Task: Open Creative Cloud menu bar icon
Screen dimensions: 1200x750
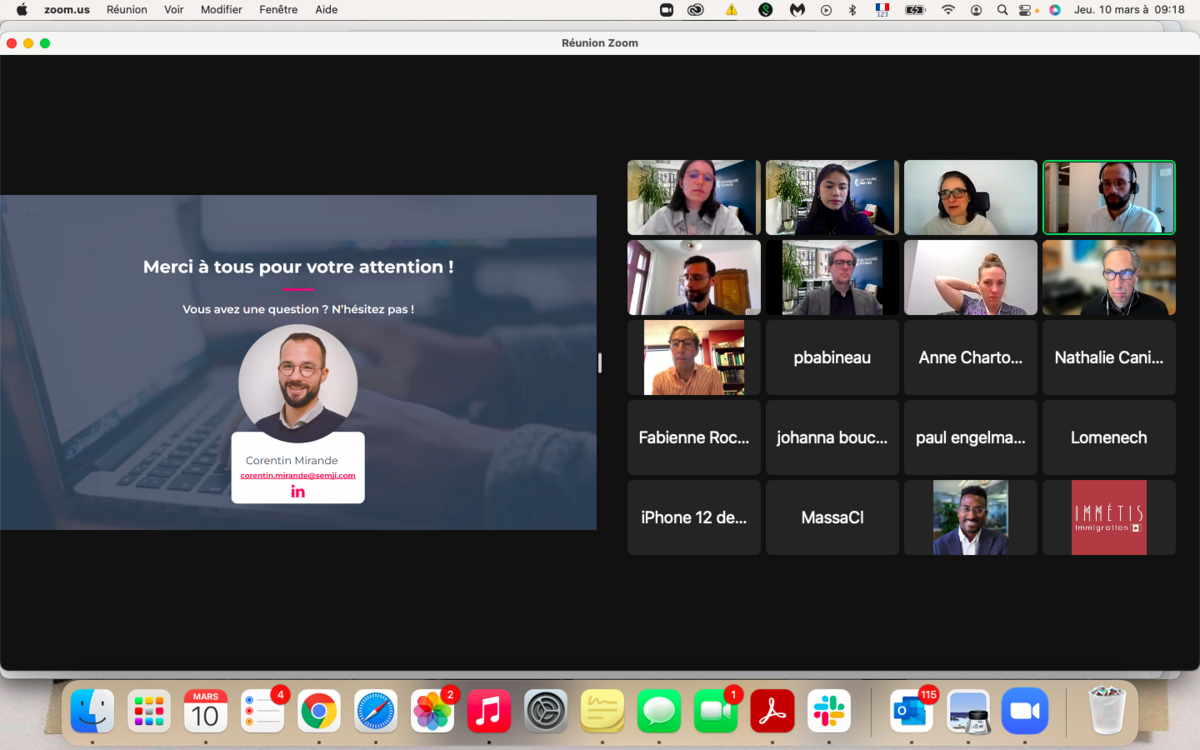Action: coord(696,10)
